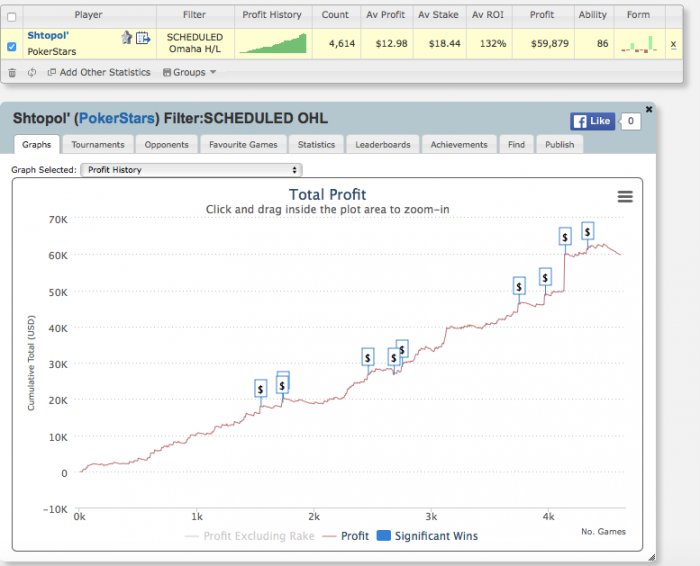Switch to the Opponents tab
The width and height of the screenshot is (700, 566).
click(x=167, y=145)
